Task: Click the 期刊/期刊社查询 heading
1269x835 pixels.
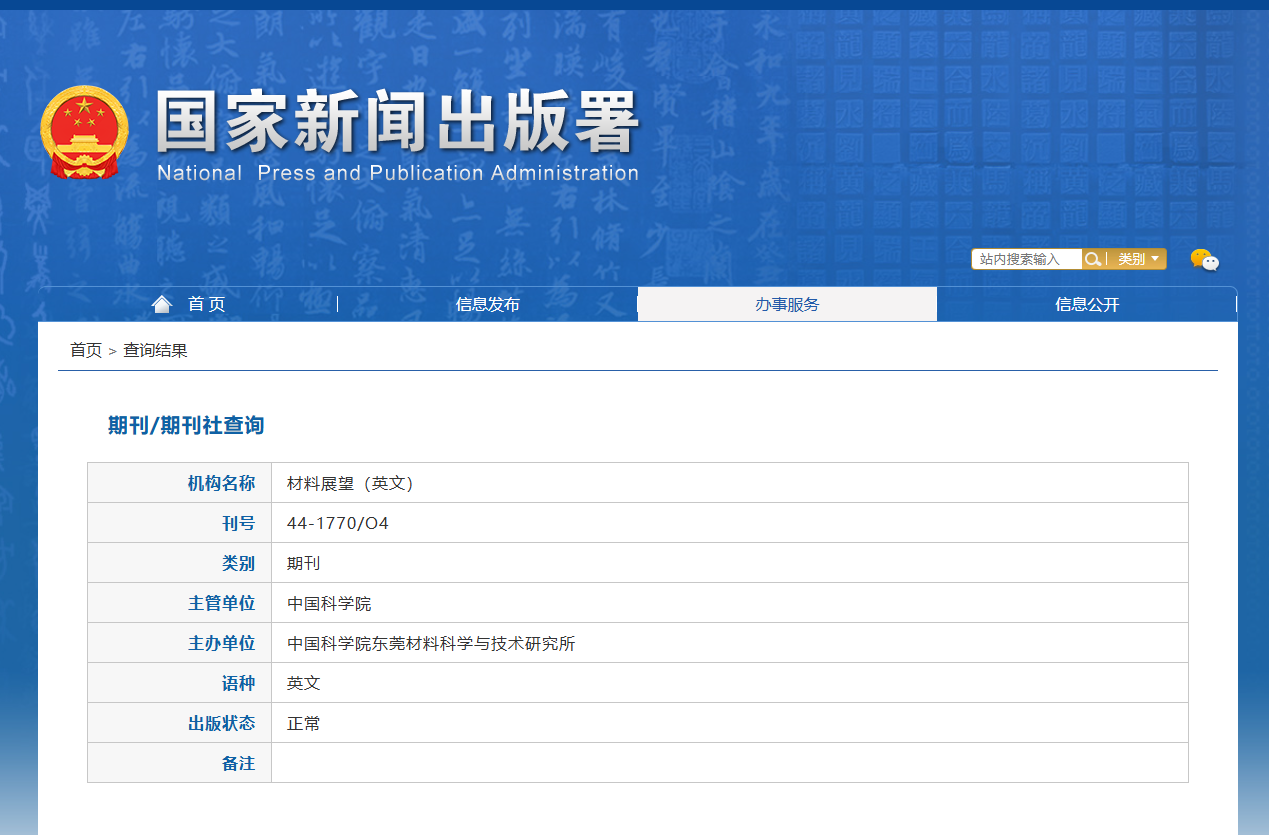Action: tap(186, 425)
